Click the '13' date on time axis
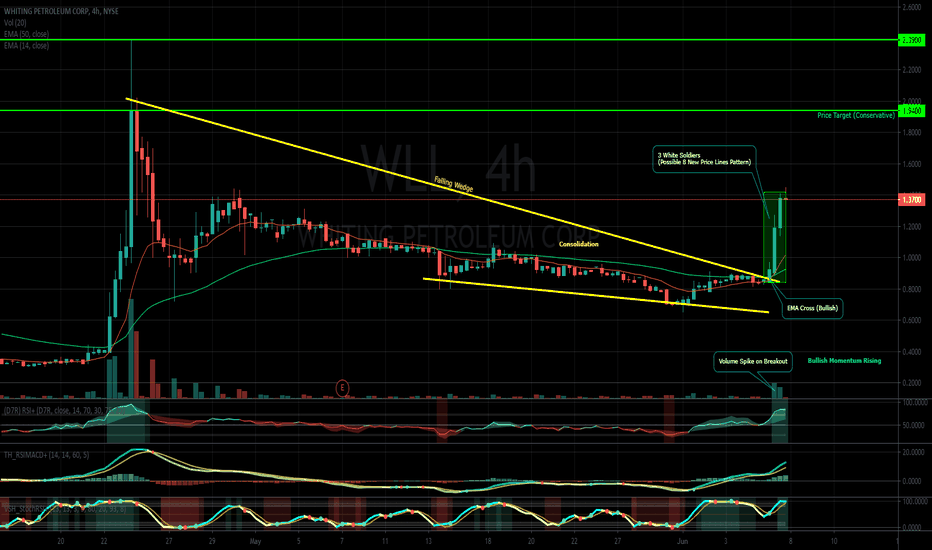This screenshot has width=932, height=550. point(429,541)
